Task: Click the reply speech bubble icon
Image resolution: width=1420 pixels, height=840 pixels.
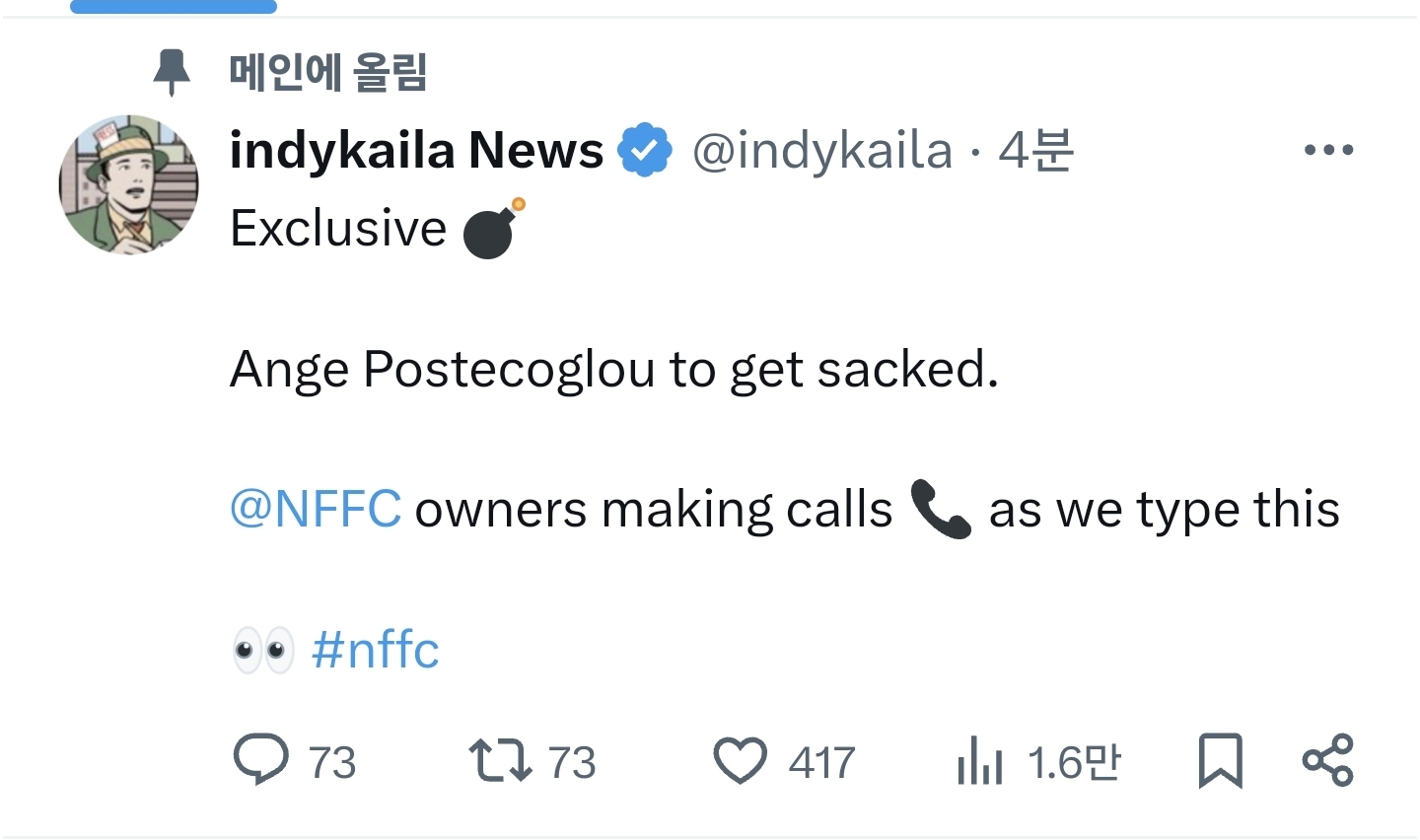Action: [x=261, y=760]
